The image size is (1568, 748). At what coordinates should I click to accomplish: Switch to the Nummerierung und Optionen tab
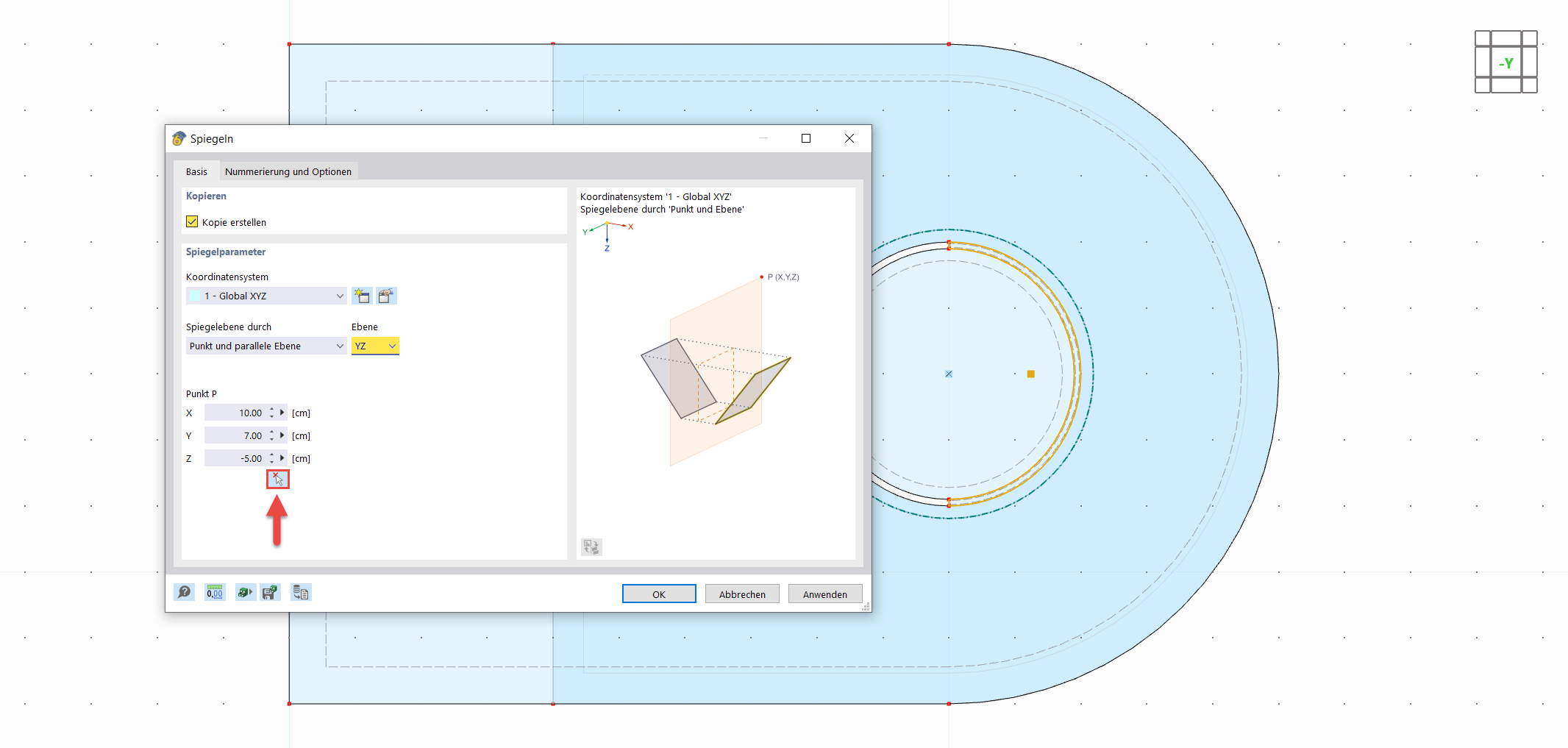288,171
